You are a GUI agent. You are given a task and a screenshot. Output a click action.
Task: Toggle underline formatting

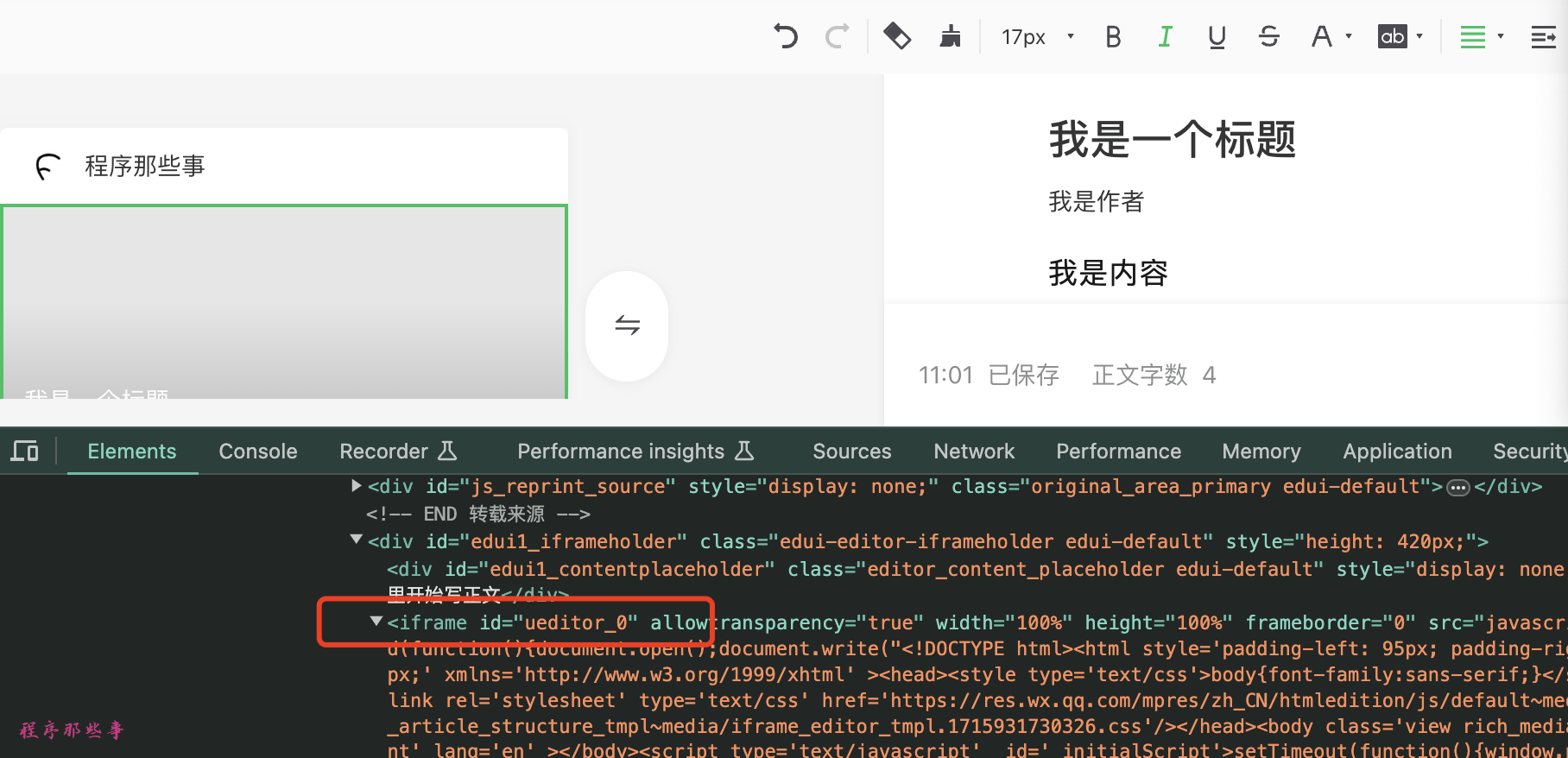[x=1217, y=36]
